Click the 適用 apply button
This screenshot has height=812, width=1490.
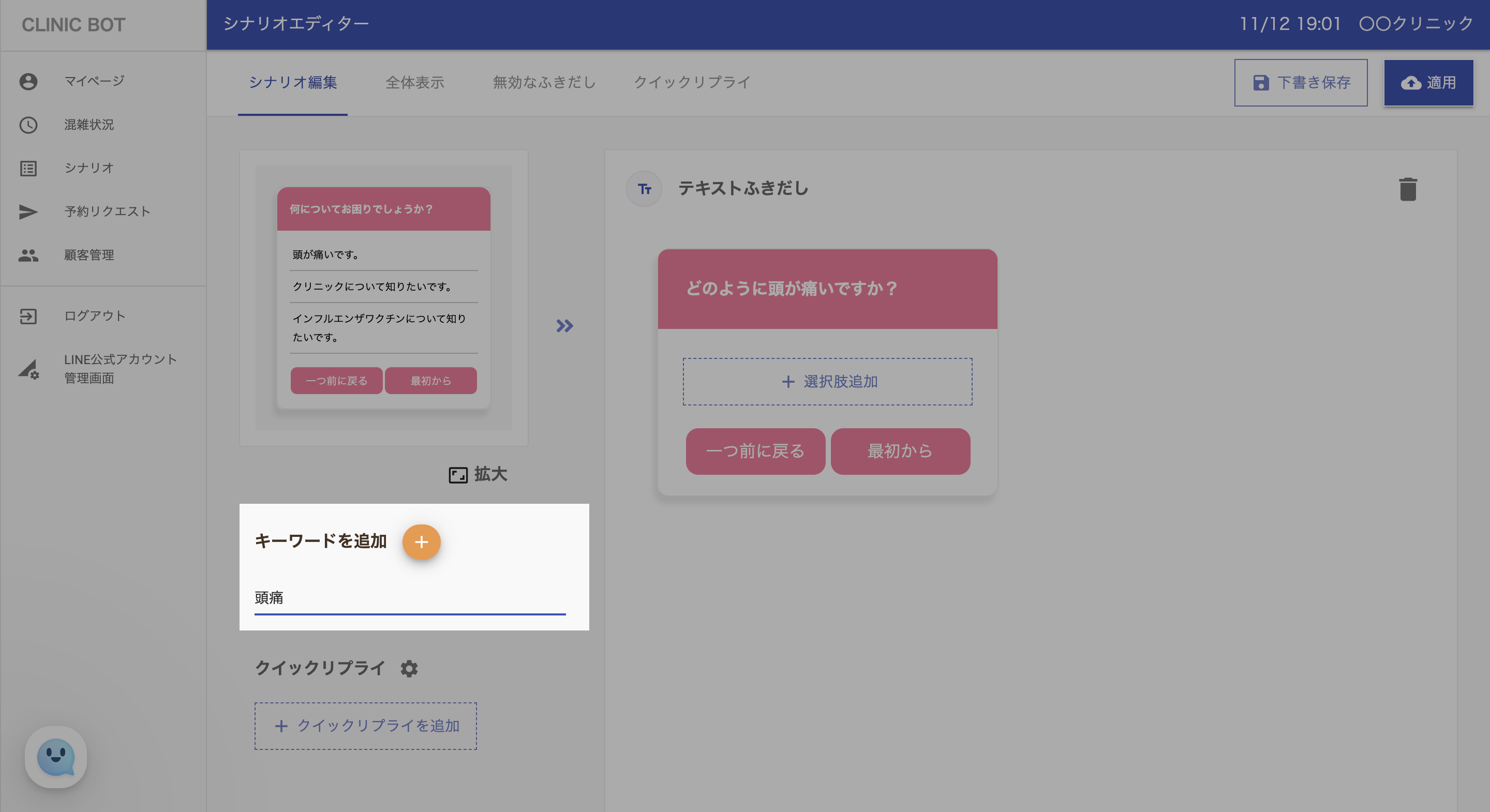point(1428,83)
